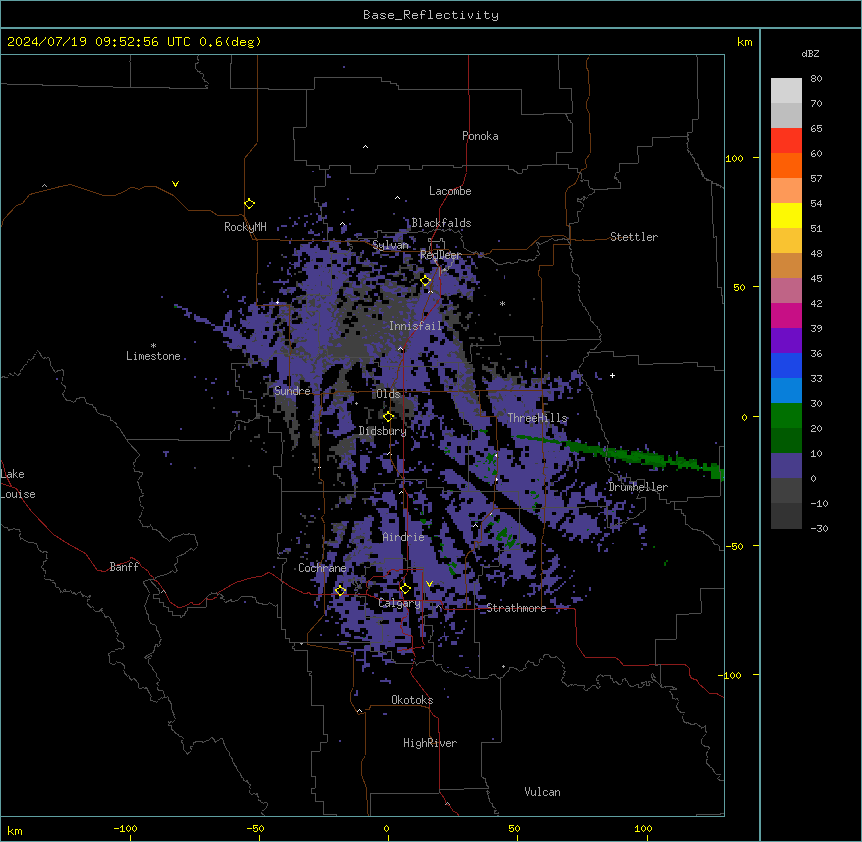
Task: Click the white plus marker northwest of Drumheller
Action: click(x=612, y=375)
